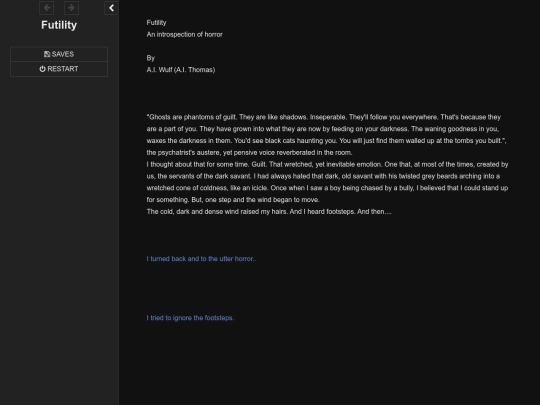Collapse the sidebar with the chevron
This screenshot has height=405, width=540.
(x=111, y=8)
